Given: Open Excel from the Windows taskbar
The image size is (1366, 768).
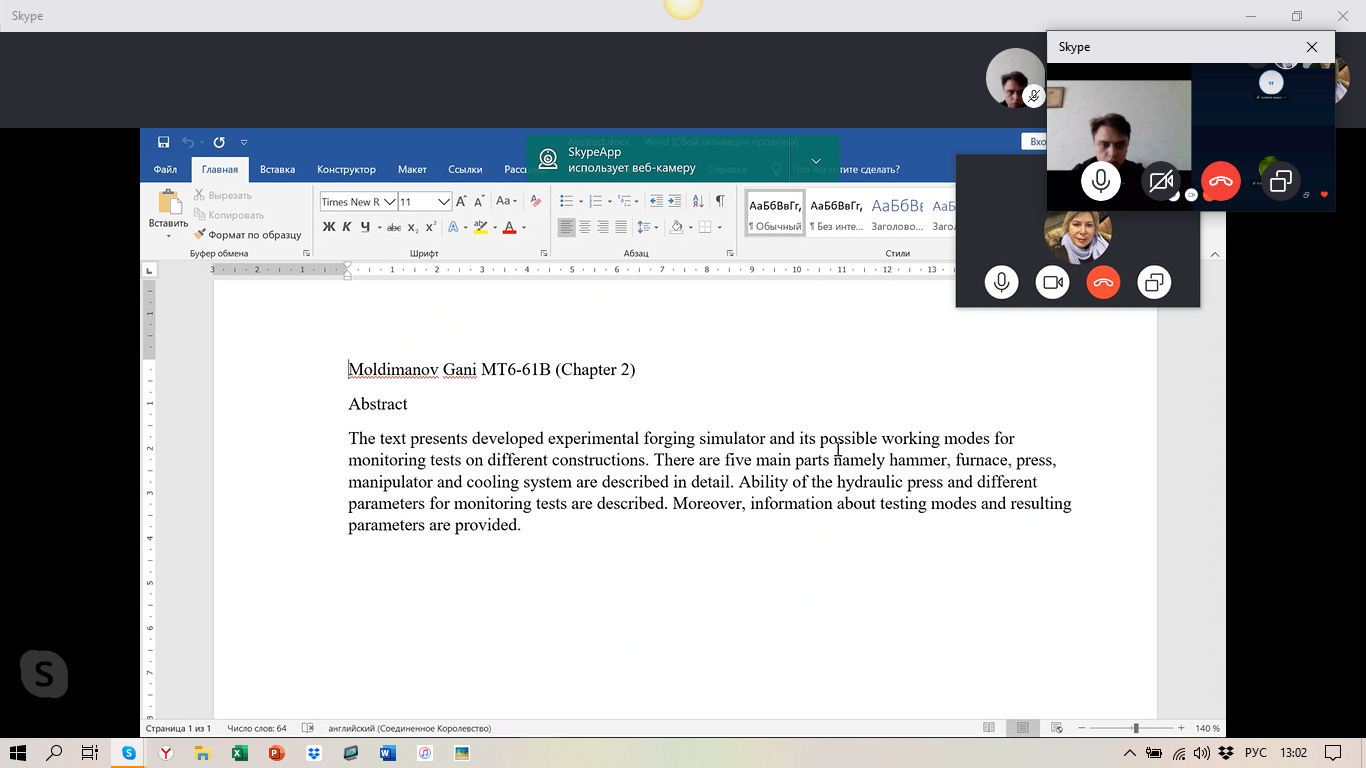Looking at the screenshot, I should (x=239, y=753).
